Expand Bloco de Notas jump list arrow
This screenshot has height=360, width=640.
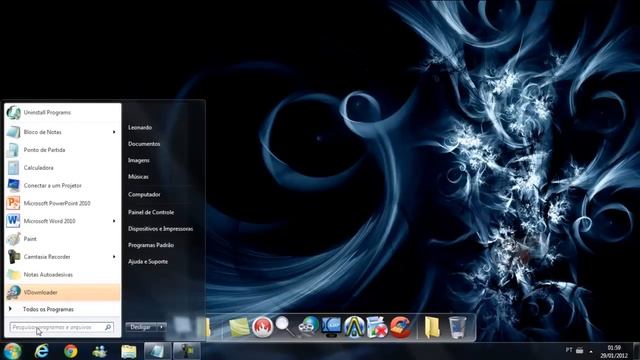tap(114, 132)
